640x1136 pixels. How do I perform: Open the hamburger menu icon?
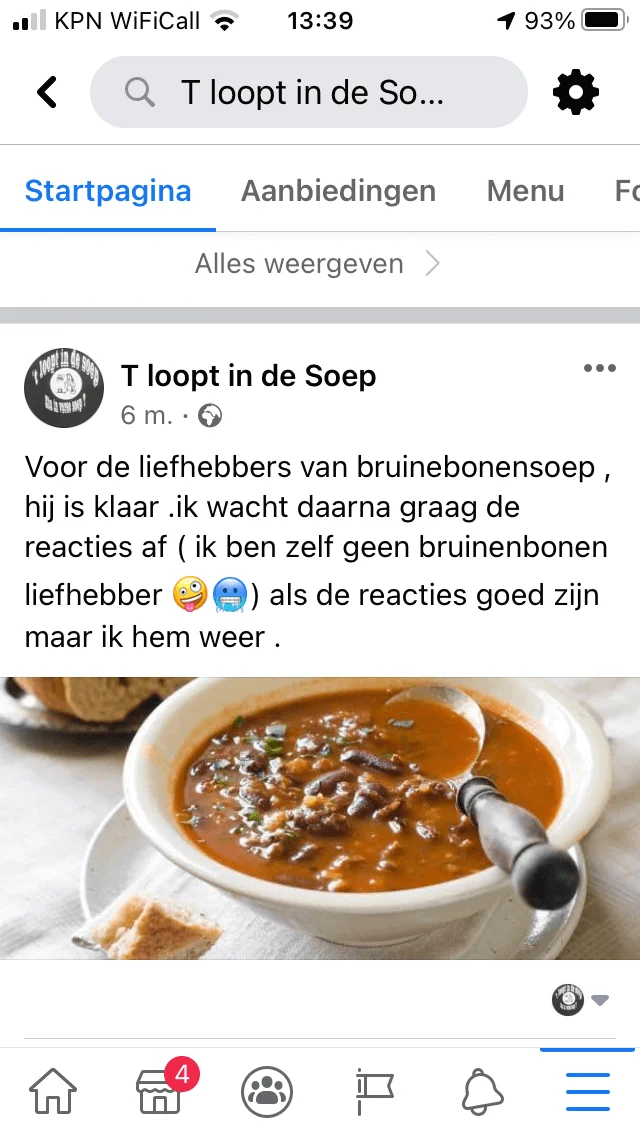click(588, 1091)
